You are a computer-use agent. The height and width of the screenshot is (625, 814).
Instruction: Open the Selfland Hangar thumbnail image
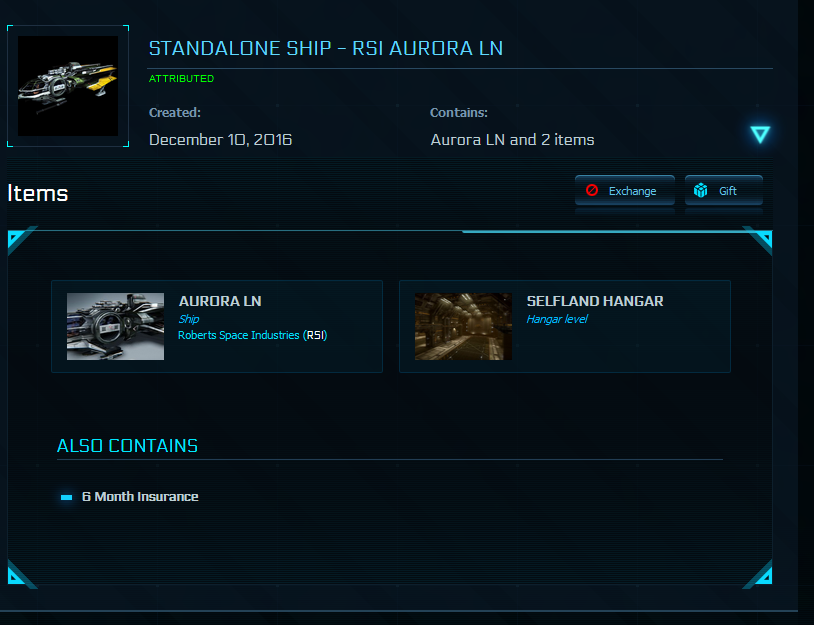click(x=463, y=327)
